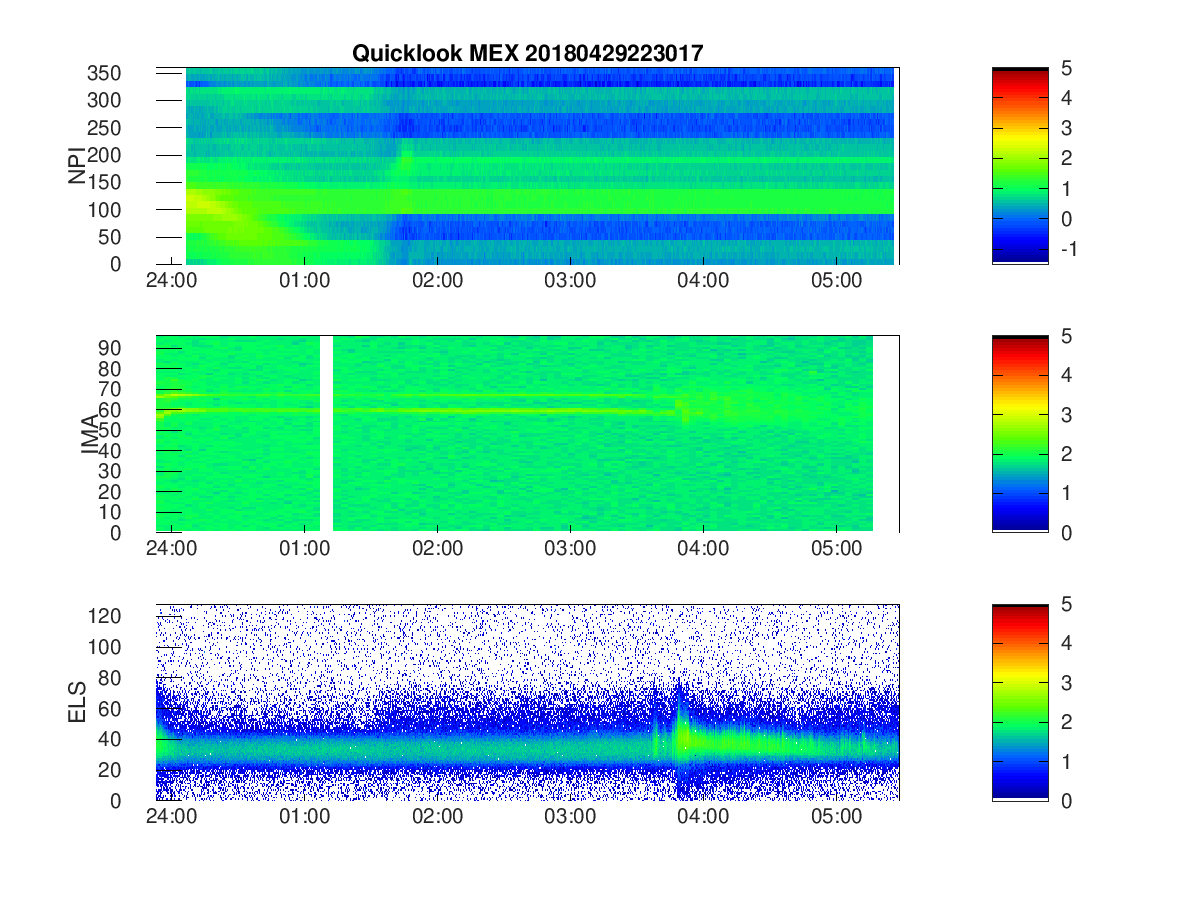Click the 05:00 time label under IMA panel

(836, 549)
